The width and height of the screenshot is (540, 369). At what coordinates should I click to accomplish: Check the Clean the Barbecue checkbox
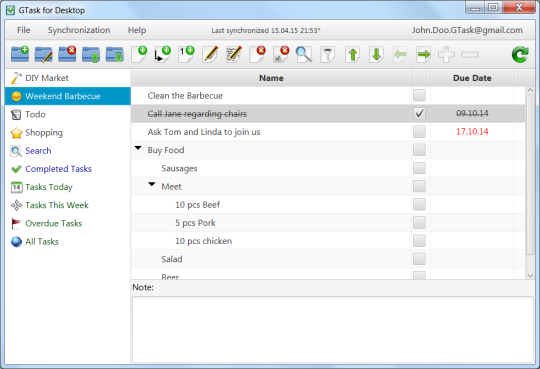click(x=419, y=95)
